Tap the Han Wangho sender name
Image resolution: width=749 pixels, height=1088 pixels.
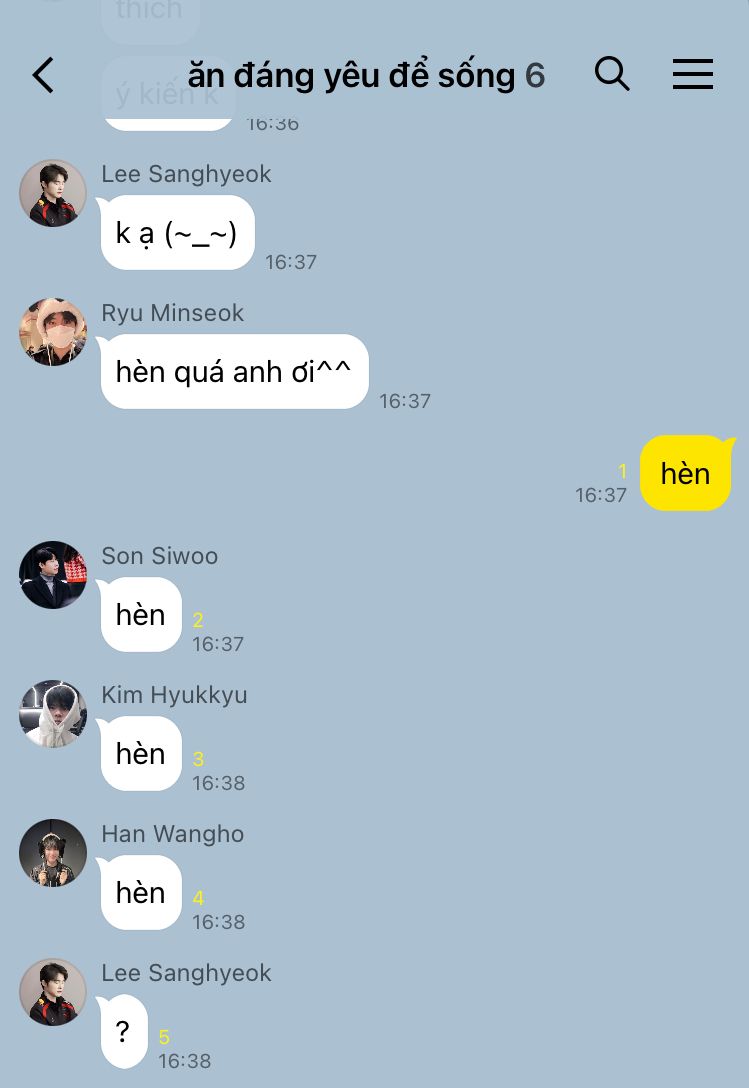click(x=173, y=834)
